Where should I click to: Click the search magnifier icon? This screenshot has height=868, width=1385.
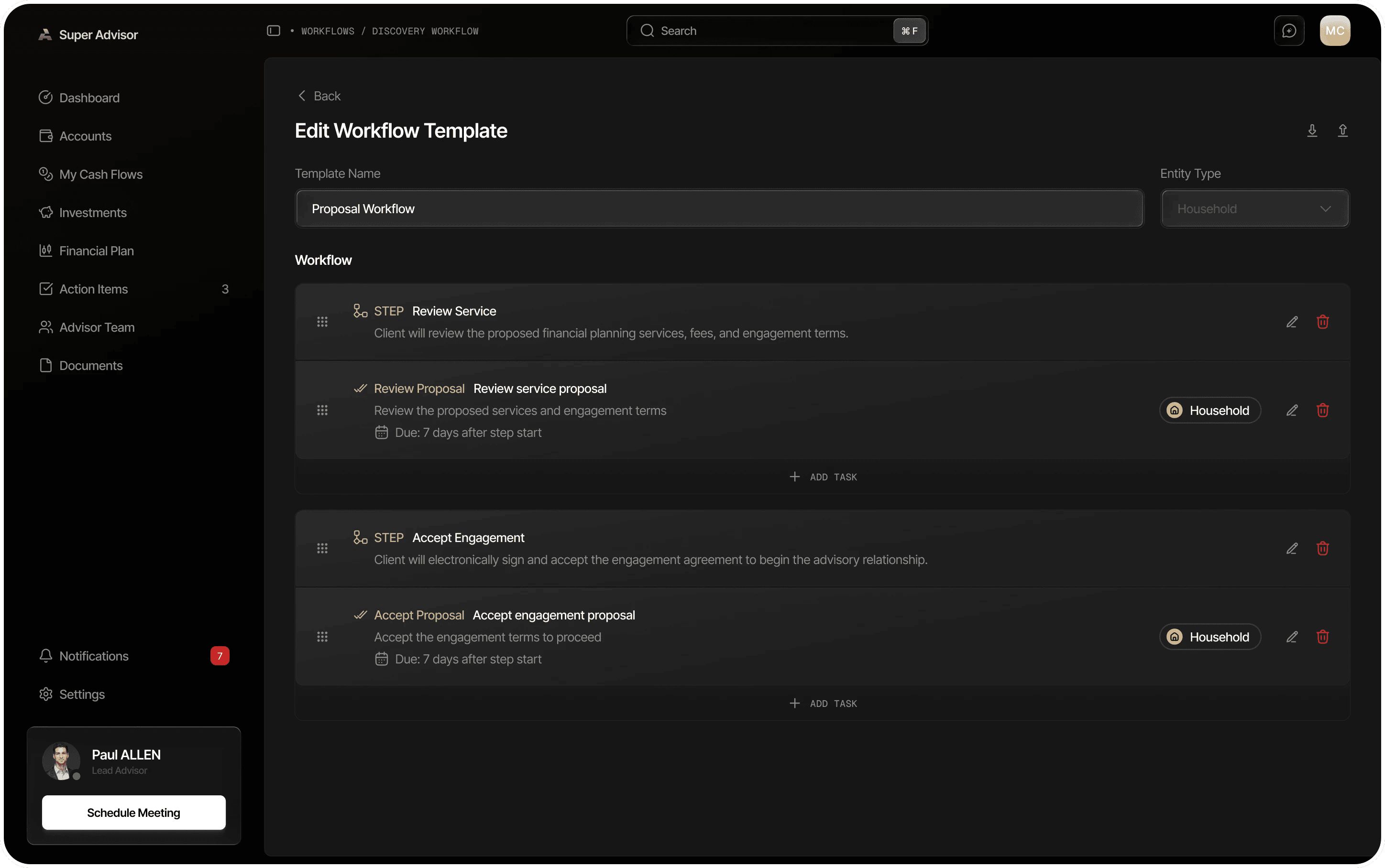click(647, 31)
